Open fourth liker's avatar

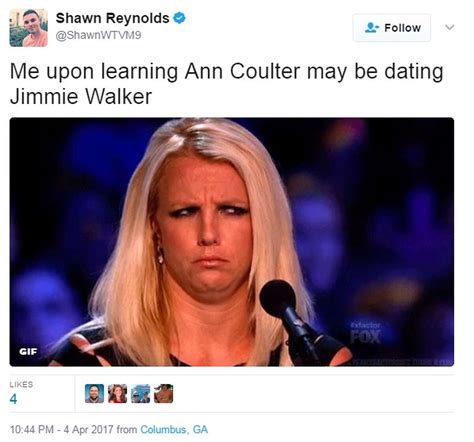[163, 393]
